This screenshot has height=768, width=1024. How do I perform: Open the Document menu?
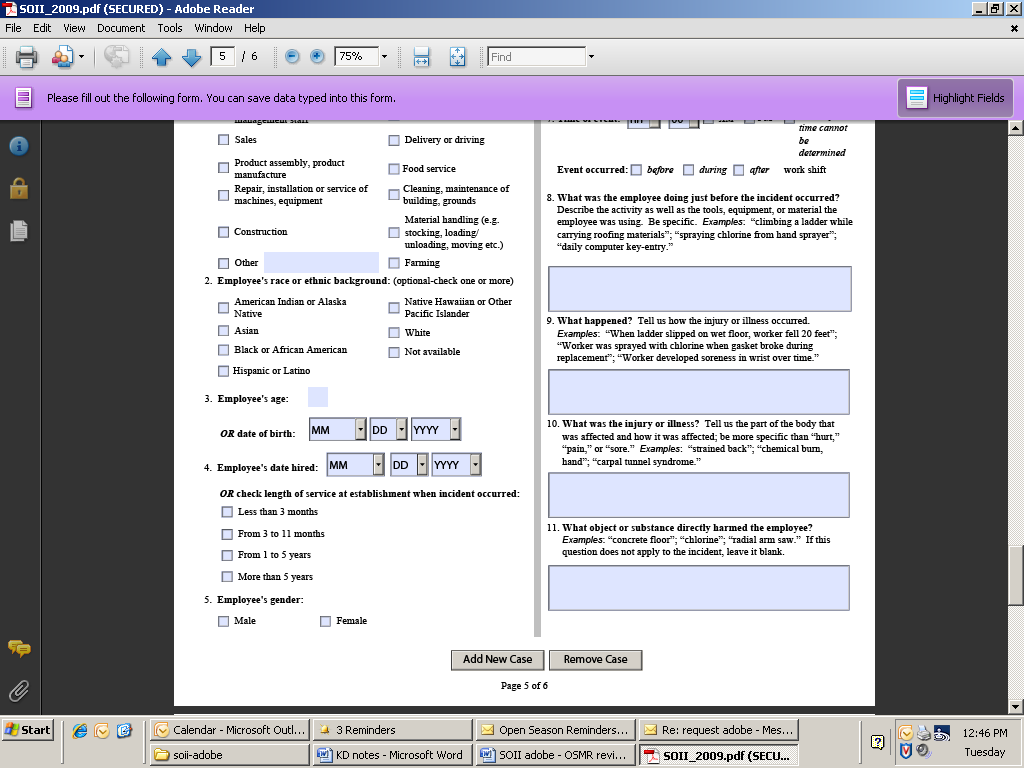tap(121, 28)
